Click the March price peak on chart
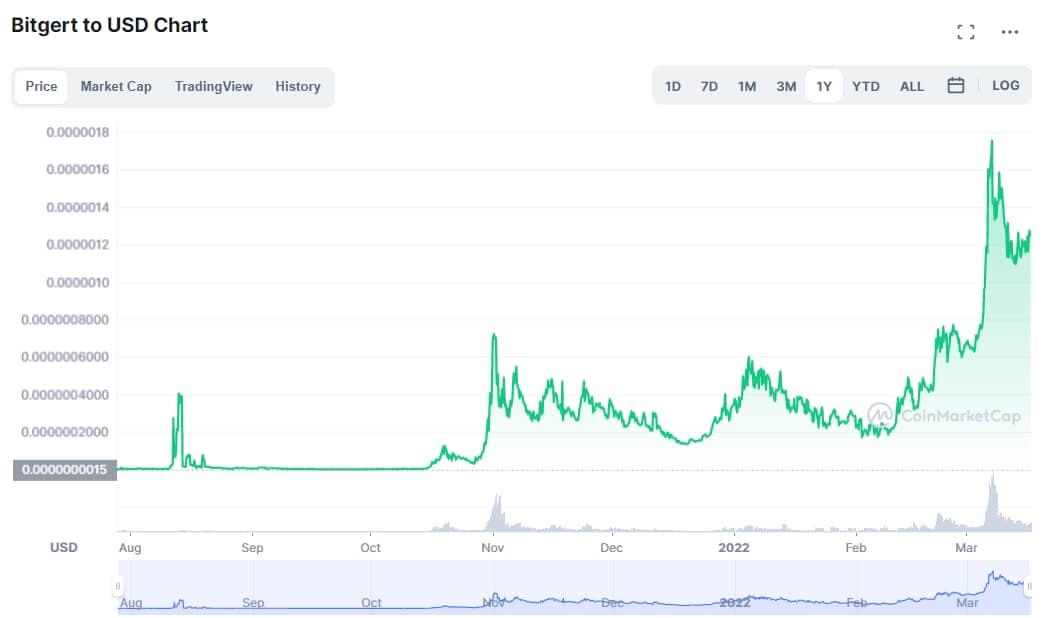The image size is (1047, 618). tap(992, 141)
